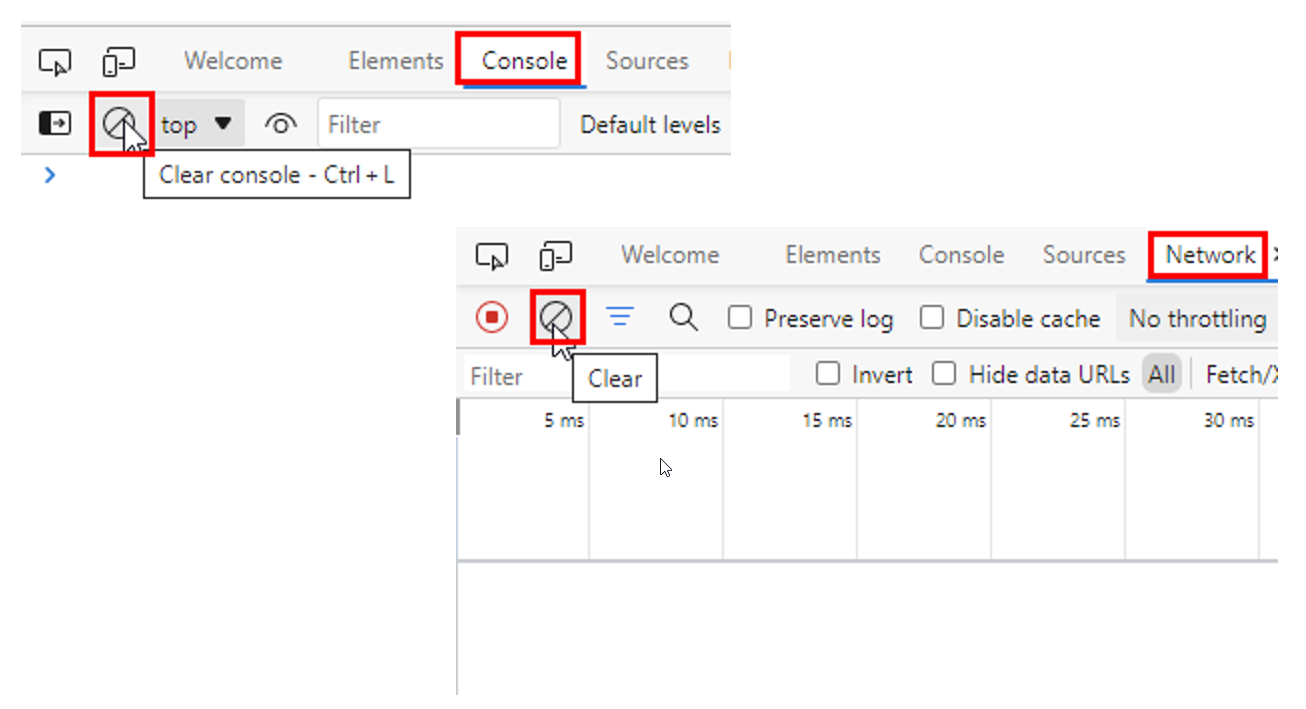Enable the Preserve log checkbox

(740, 318)
